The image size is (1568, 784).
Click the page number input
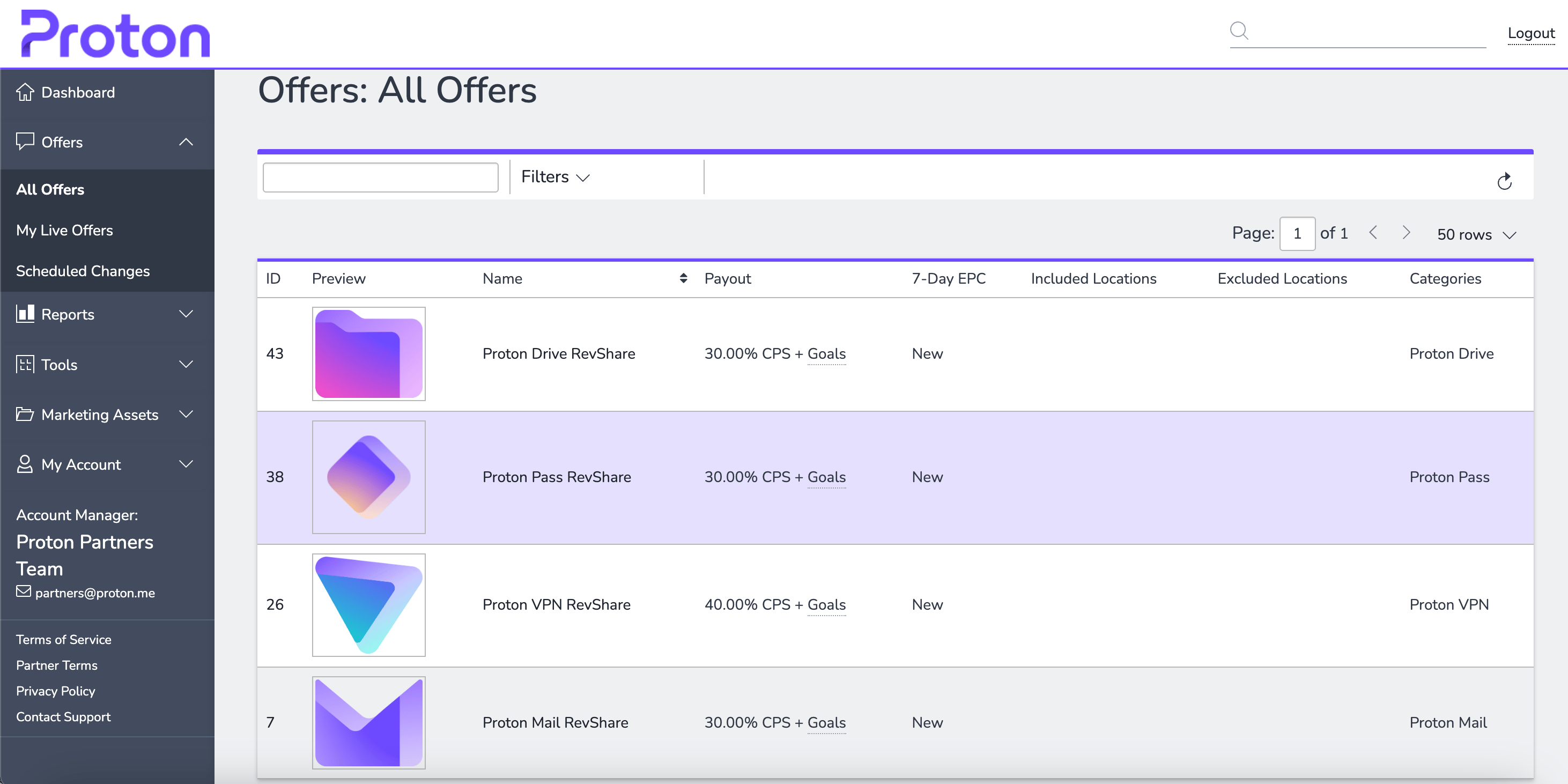tap(1297, 233)
